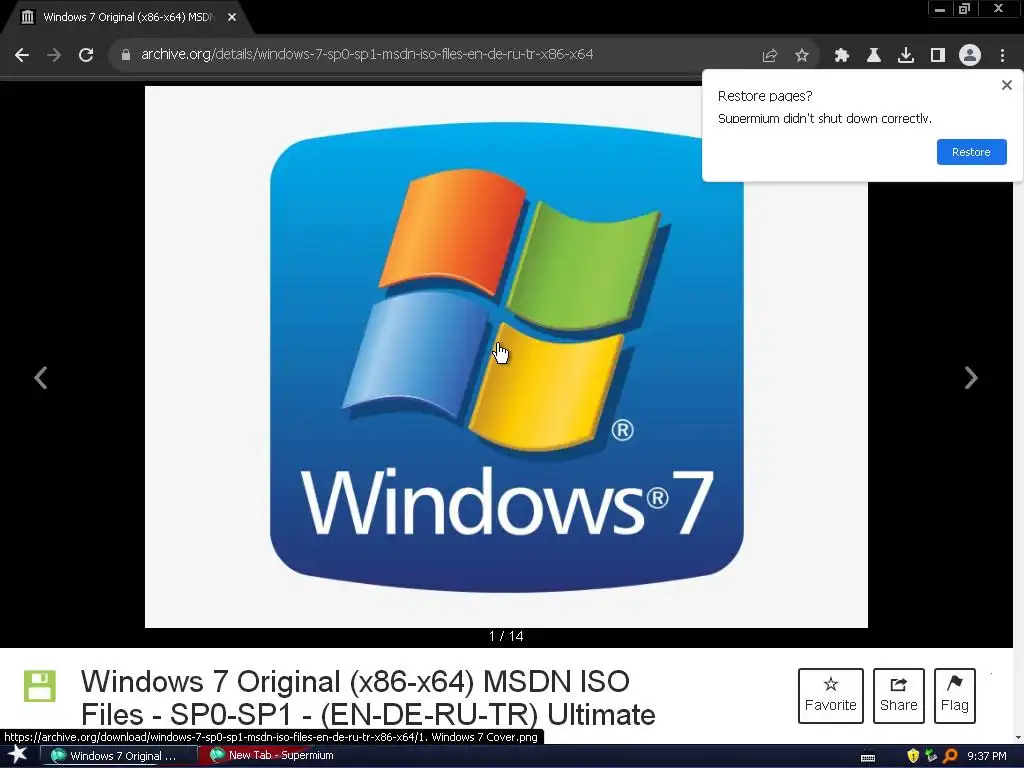1024x768 pixels.
Task: Open the Windows 7 cover image
Action: [x=506, y=357]
